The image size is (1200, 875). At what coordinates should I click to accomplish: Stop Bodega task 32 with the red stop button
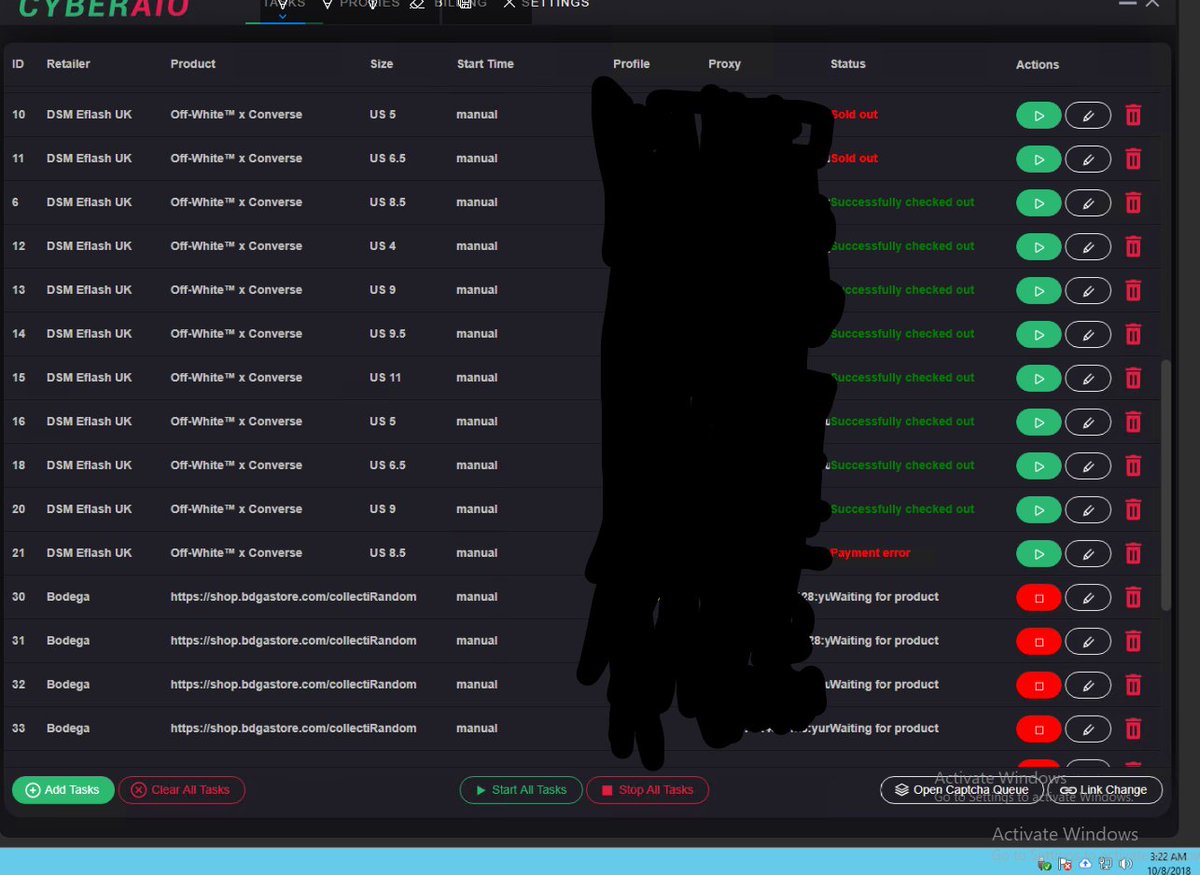[x=1038, y=686]
